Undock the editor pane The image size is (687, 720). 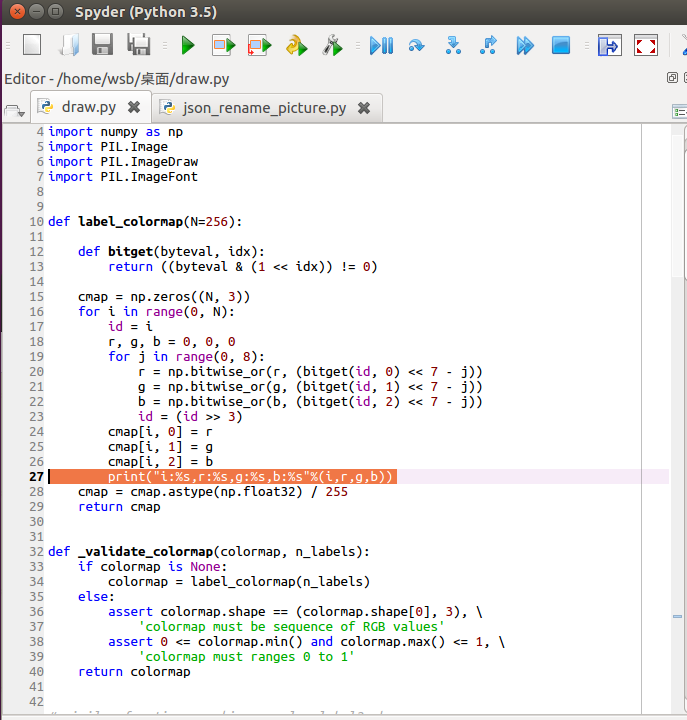click(x=672, y=78)
